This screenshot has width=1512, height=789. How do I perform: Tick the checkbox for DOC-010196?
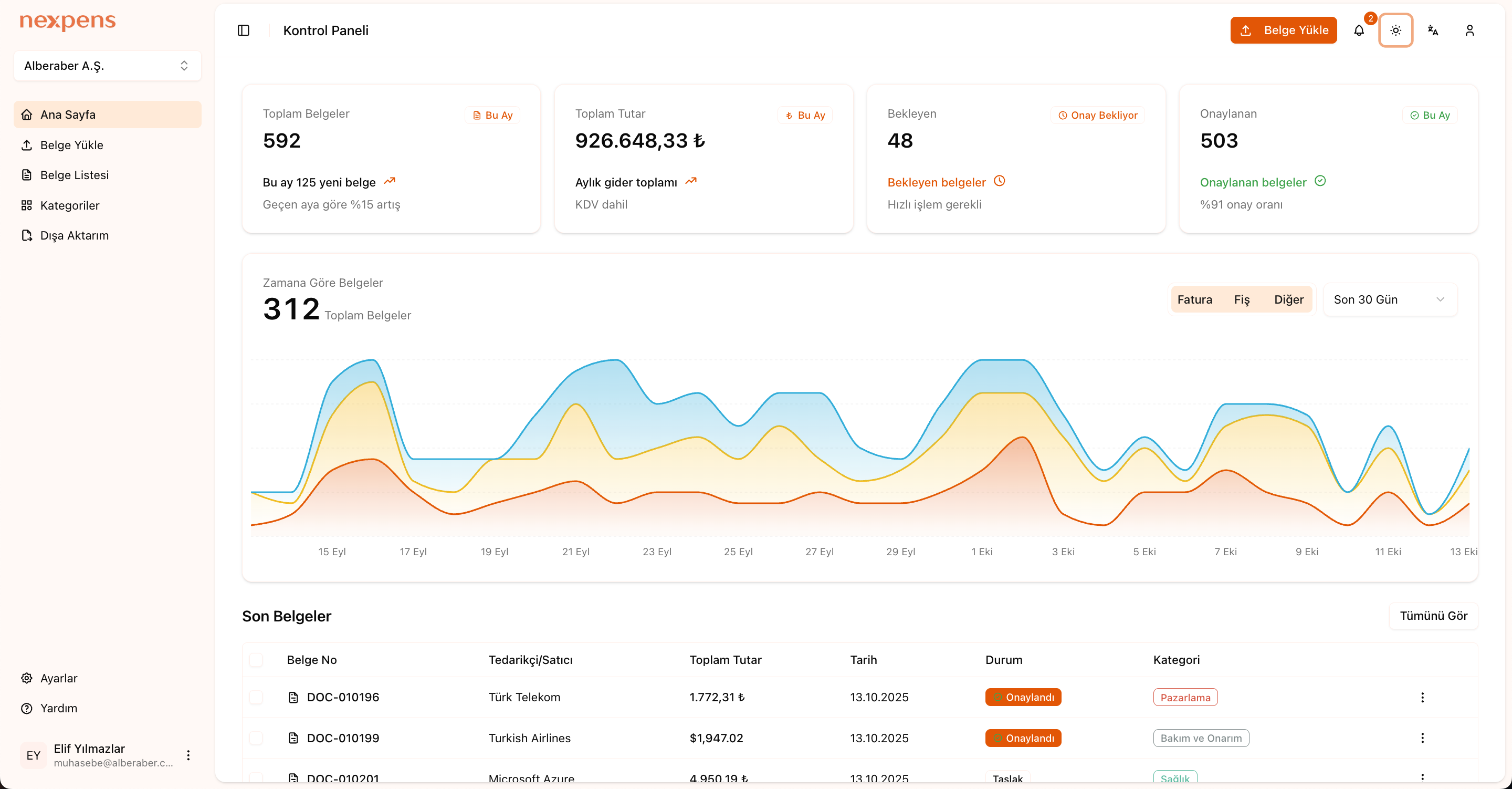[x=256, y=698]
